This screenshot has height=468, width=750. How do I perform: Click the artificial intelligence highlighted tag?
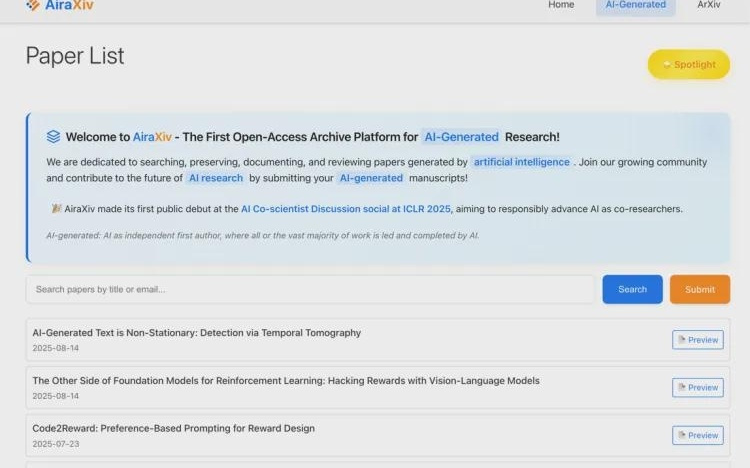point(521,162)
